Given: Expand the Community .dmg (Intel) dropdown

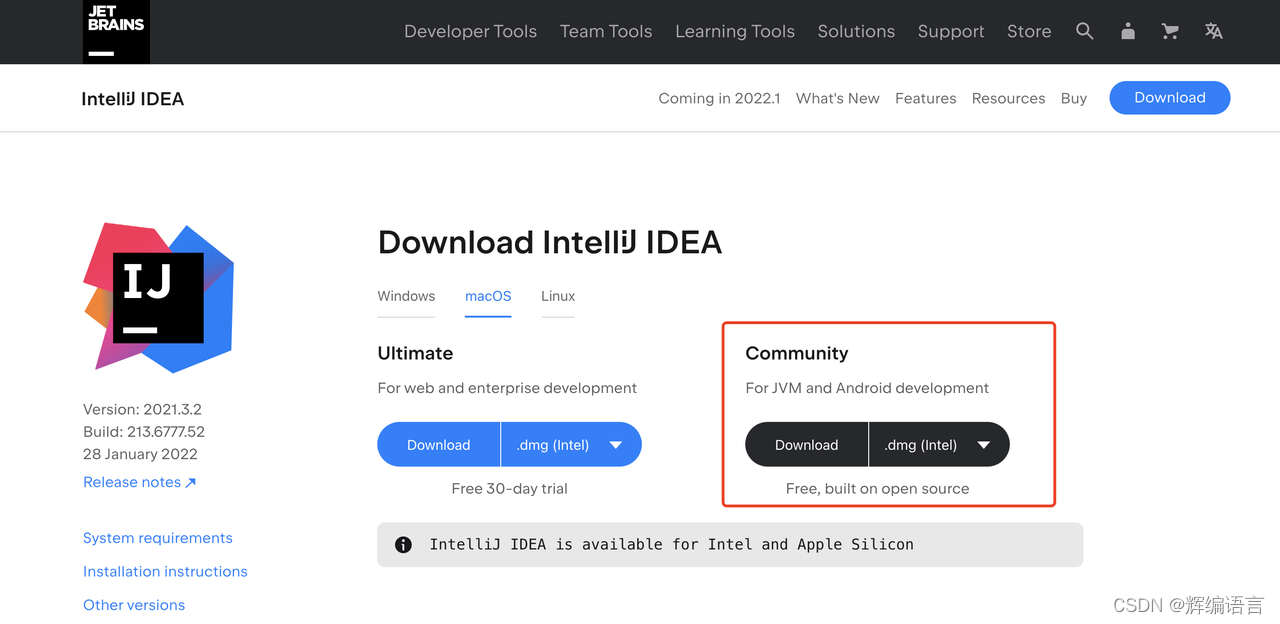Looking at the screenshot, I should pos(939,445).
